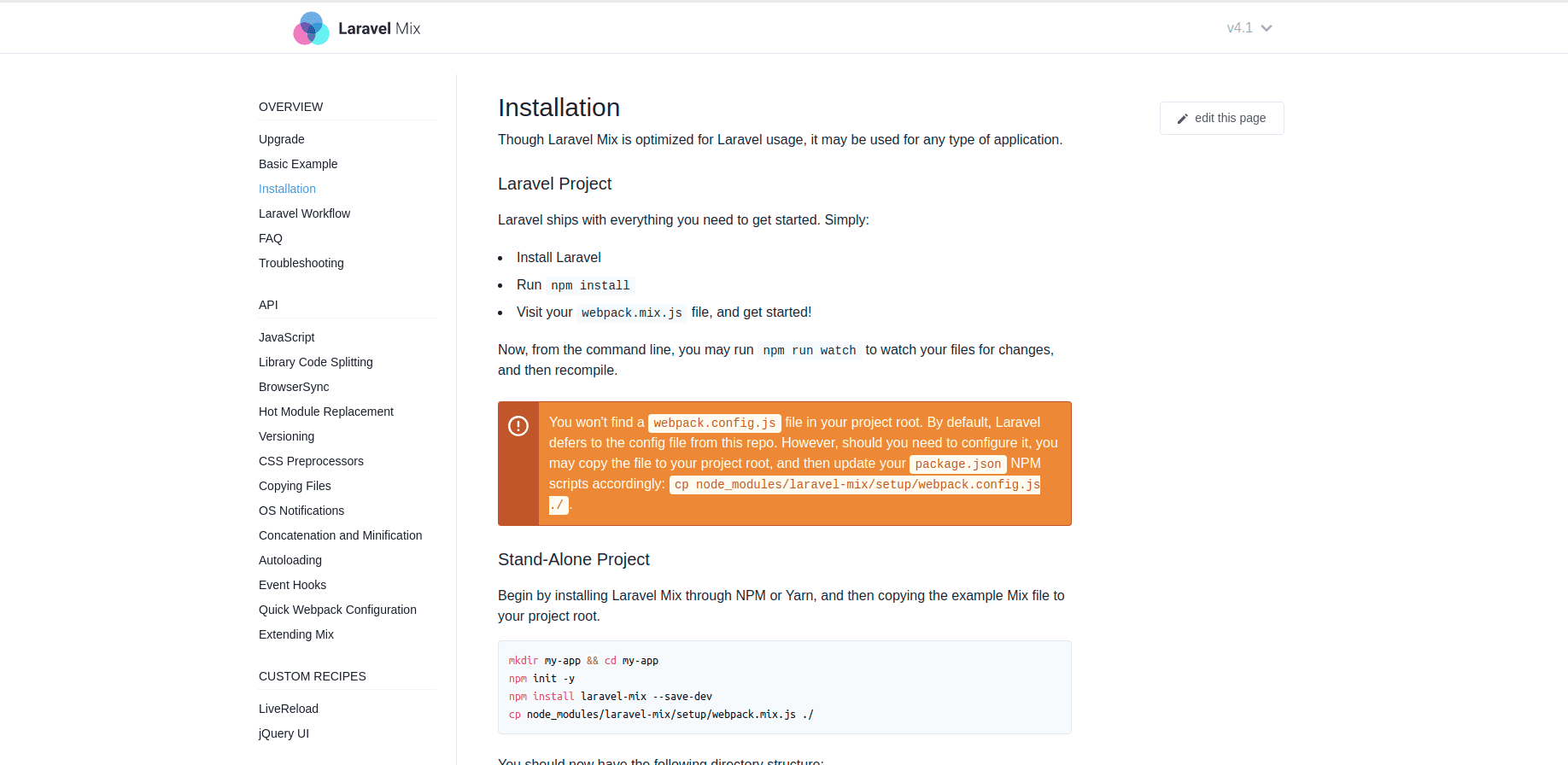The width and height of the screenshot is (1568, 765).
Task: Click 'mkdir my-app && cd my-app' code line
Action: coord(583,661)
